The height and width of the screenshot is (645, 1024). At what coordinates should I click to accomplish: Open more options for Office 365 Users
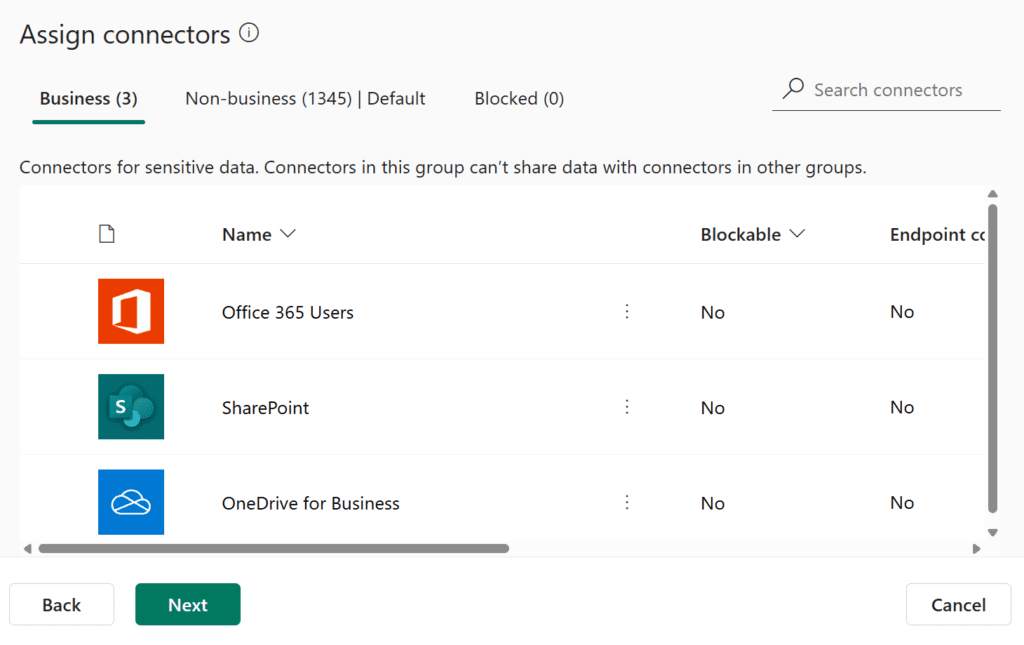627,311
